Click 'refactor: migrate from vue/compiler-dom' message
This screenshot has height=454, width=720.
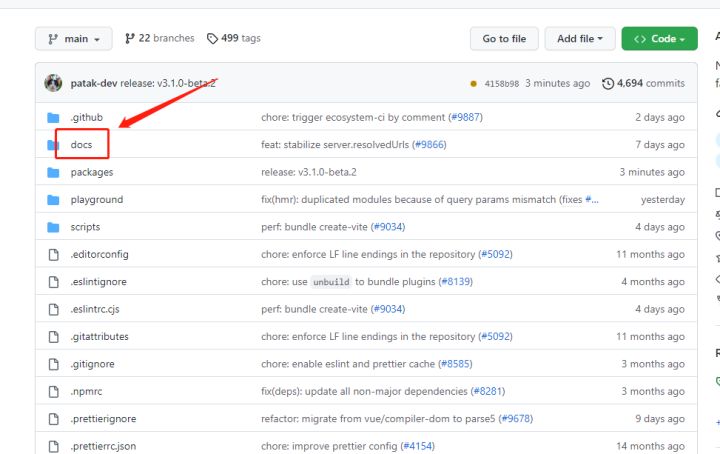pyautogui.click(x=378, y=419)
